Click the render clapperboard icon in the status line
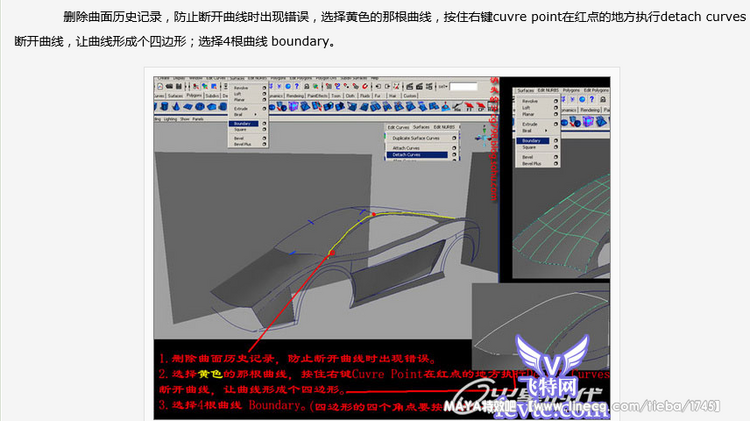The width and height of the screenshot is (750, 421). tap(405, 87)
